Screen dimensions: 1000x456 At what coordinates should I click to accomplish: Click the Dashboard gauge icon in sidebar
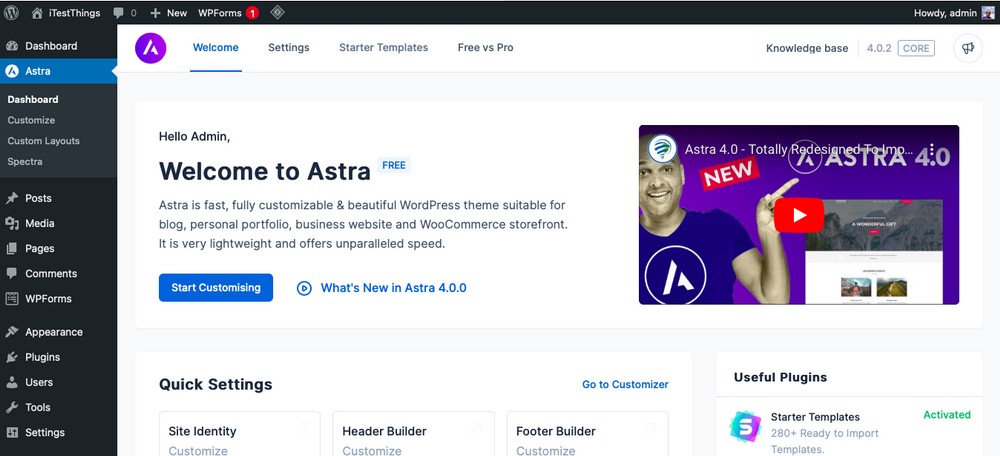point(11,46)
